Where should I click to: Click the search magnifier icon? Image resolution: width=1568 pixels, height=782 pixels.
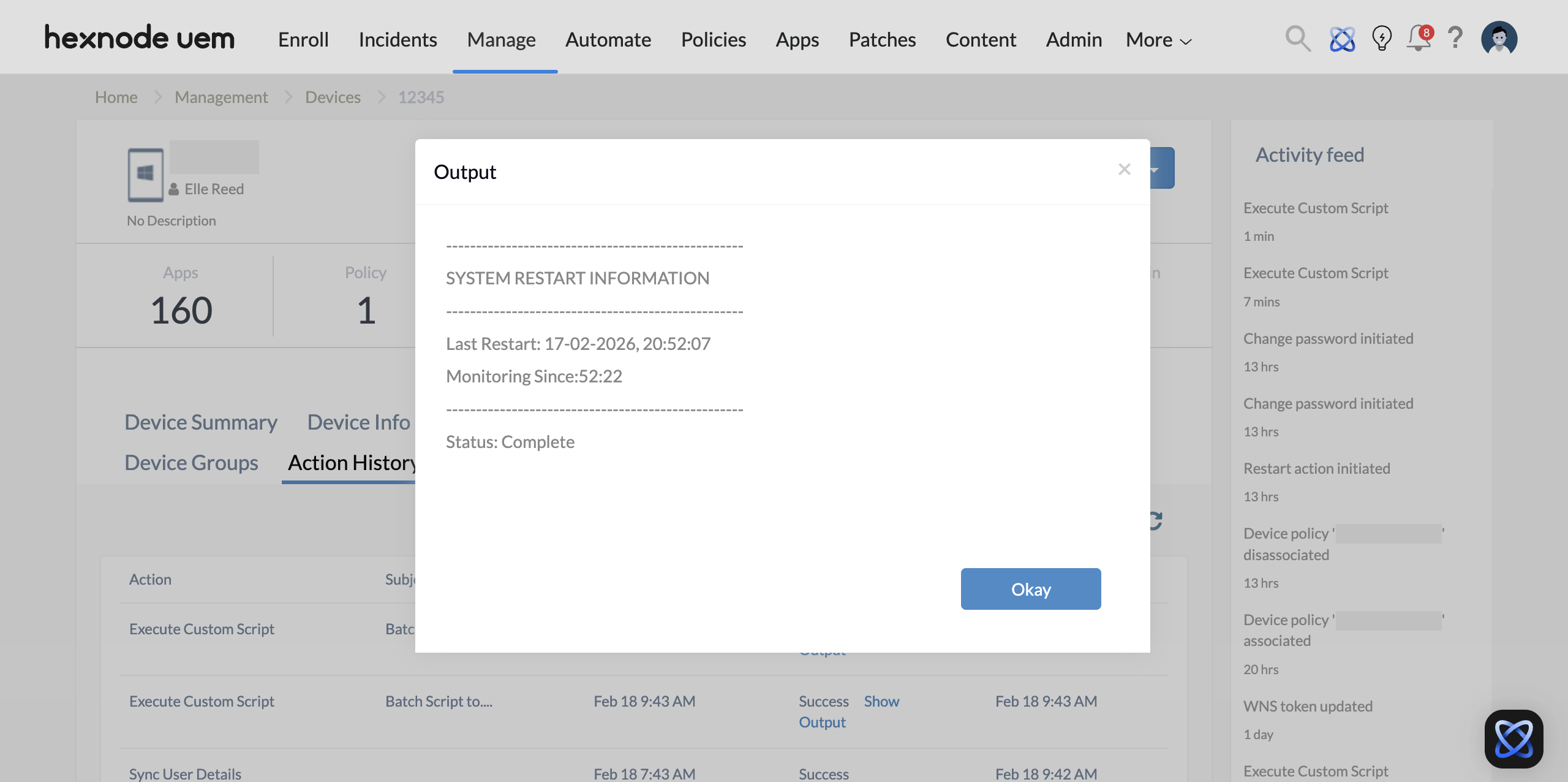1297,39
